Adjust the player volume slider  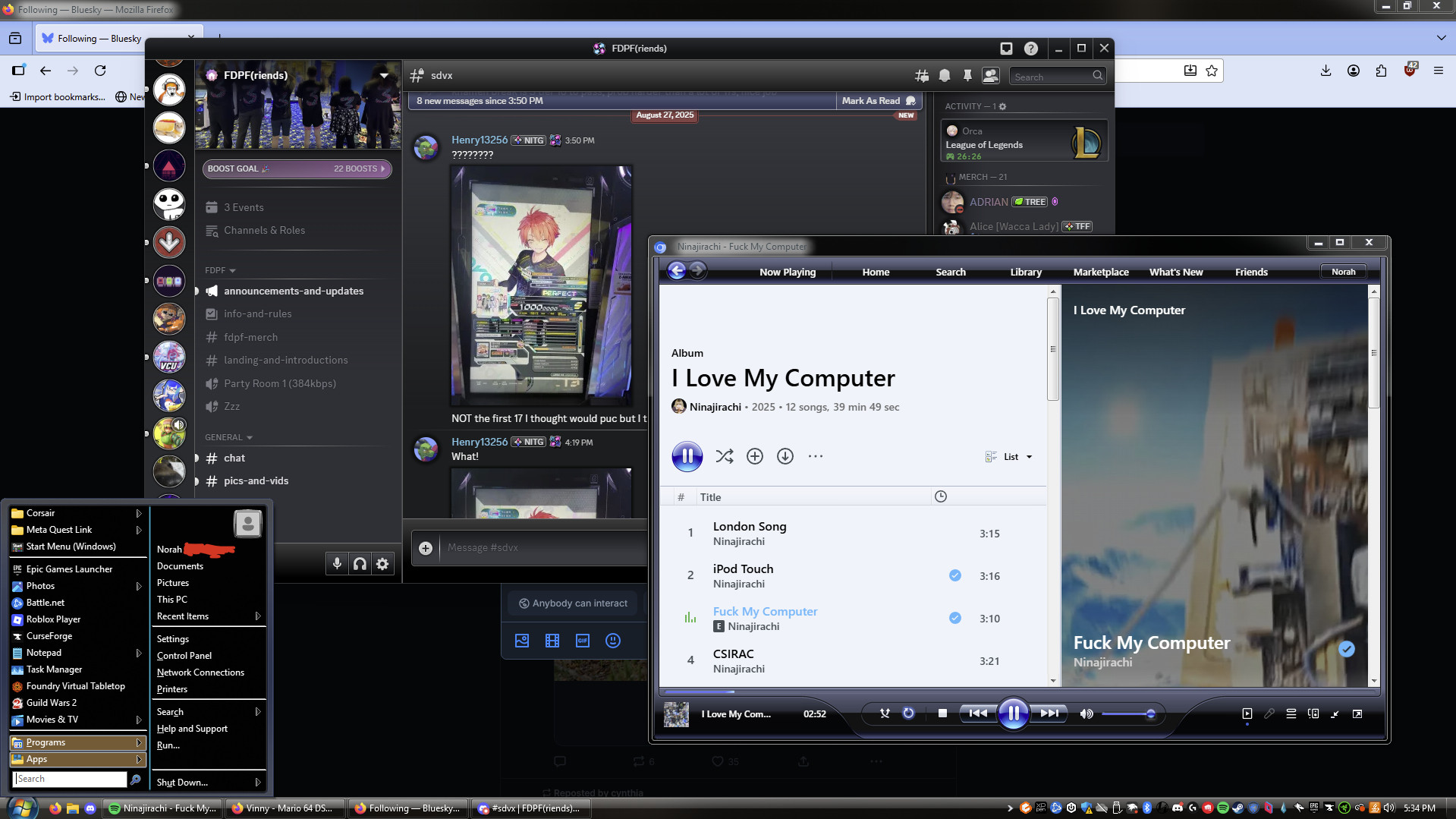tap(1127, 714)
